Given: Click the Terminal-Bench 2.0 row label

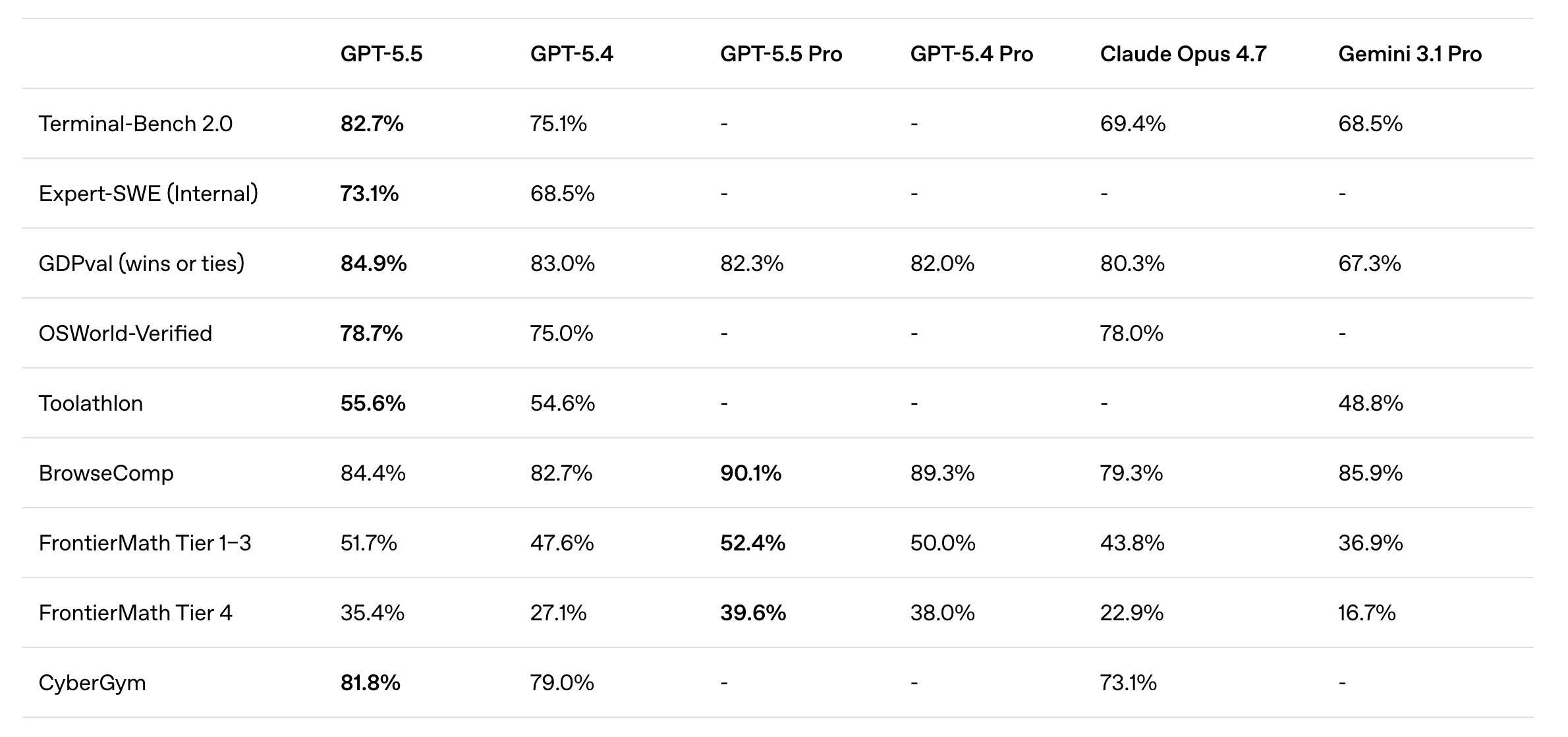Looking at the screenshot, I should click(135, 124).
